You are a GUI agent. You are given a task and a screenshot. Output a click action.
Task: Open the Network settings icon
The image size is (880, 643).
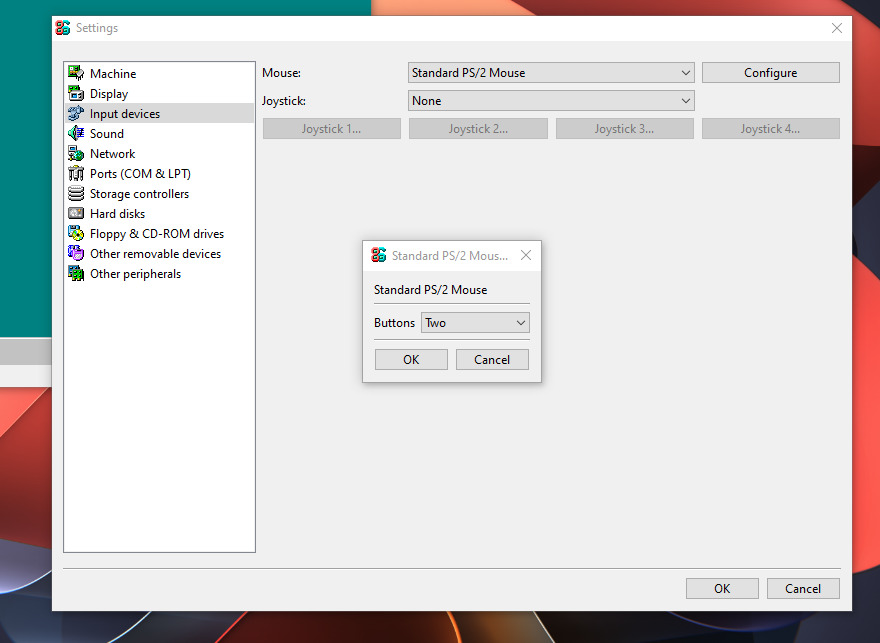click(x=76, y=153)
